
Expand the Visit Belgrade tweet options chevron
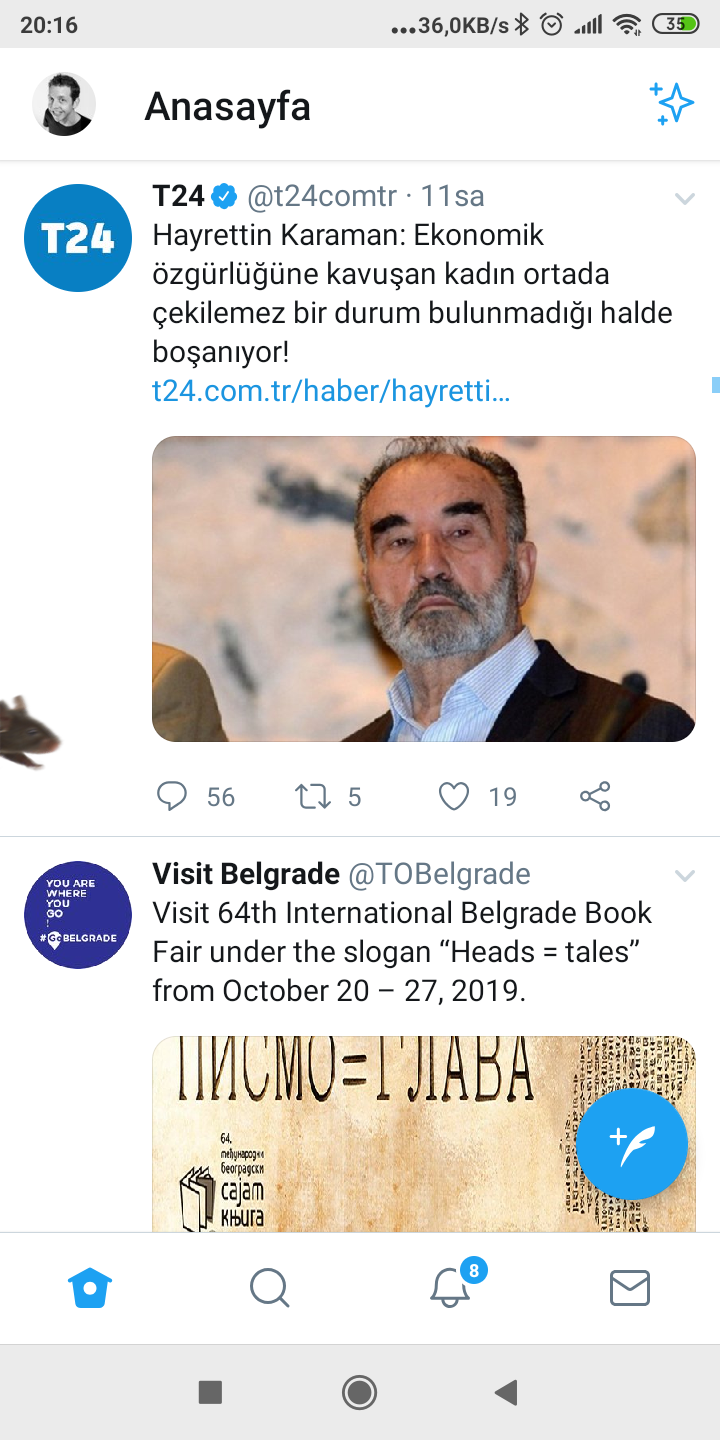coord(685,877)
